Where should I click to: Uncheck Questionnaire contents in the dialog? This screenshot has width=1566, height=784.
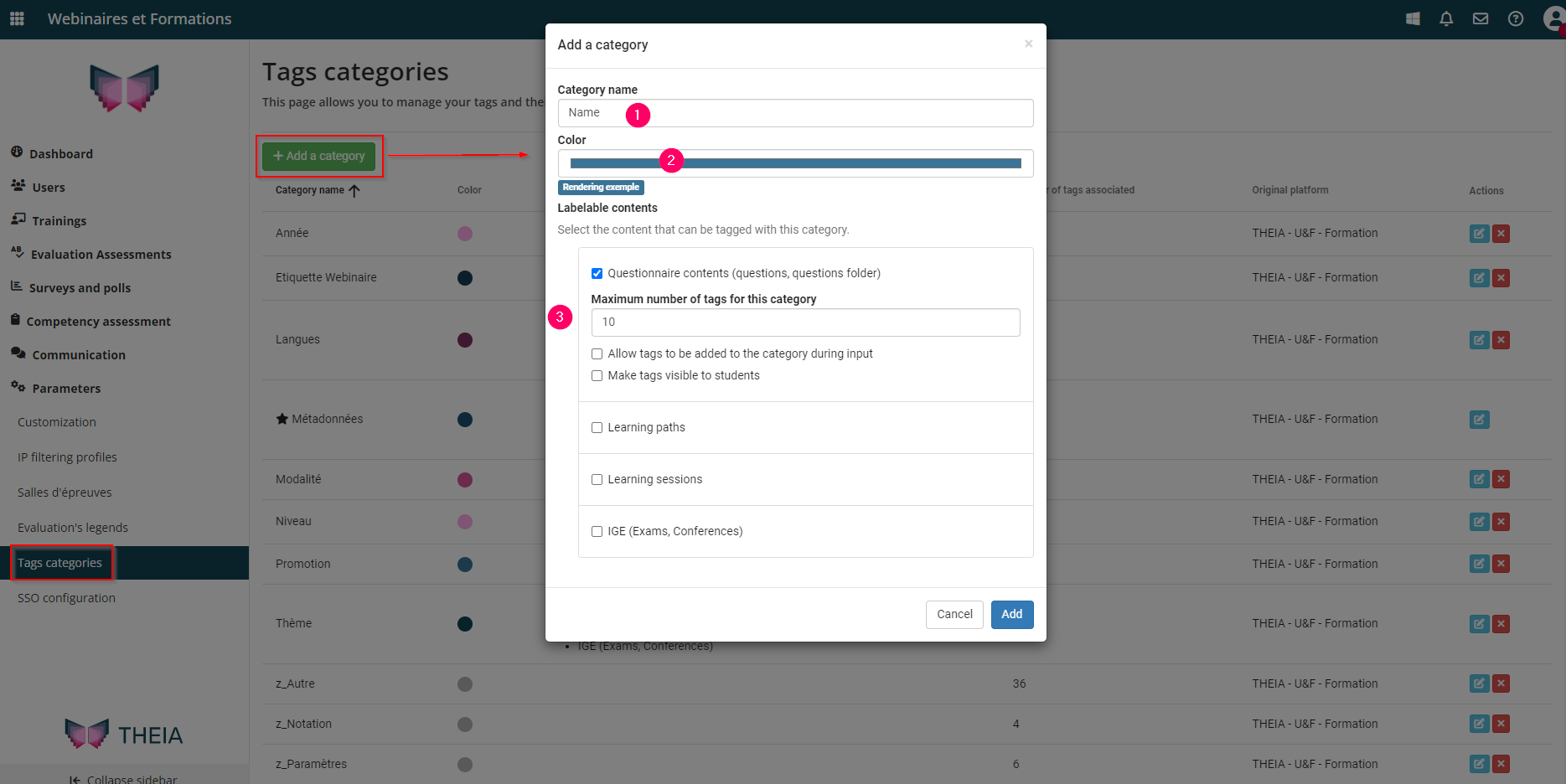597,273
